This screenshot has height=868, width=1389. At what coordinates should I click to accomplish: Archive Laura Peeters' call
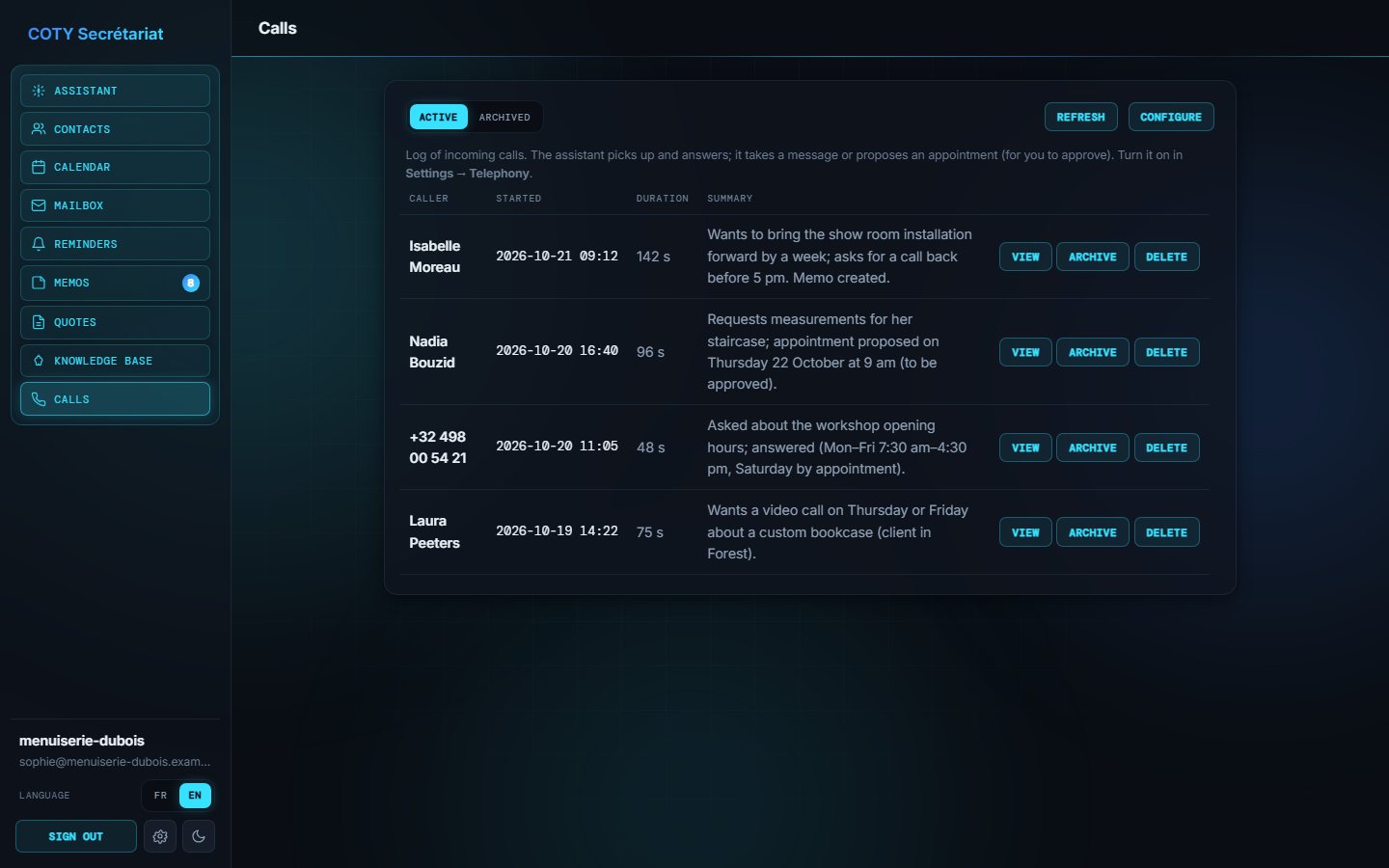click(1093, 532)
